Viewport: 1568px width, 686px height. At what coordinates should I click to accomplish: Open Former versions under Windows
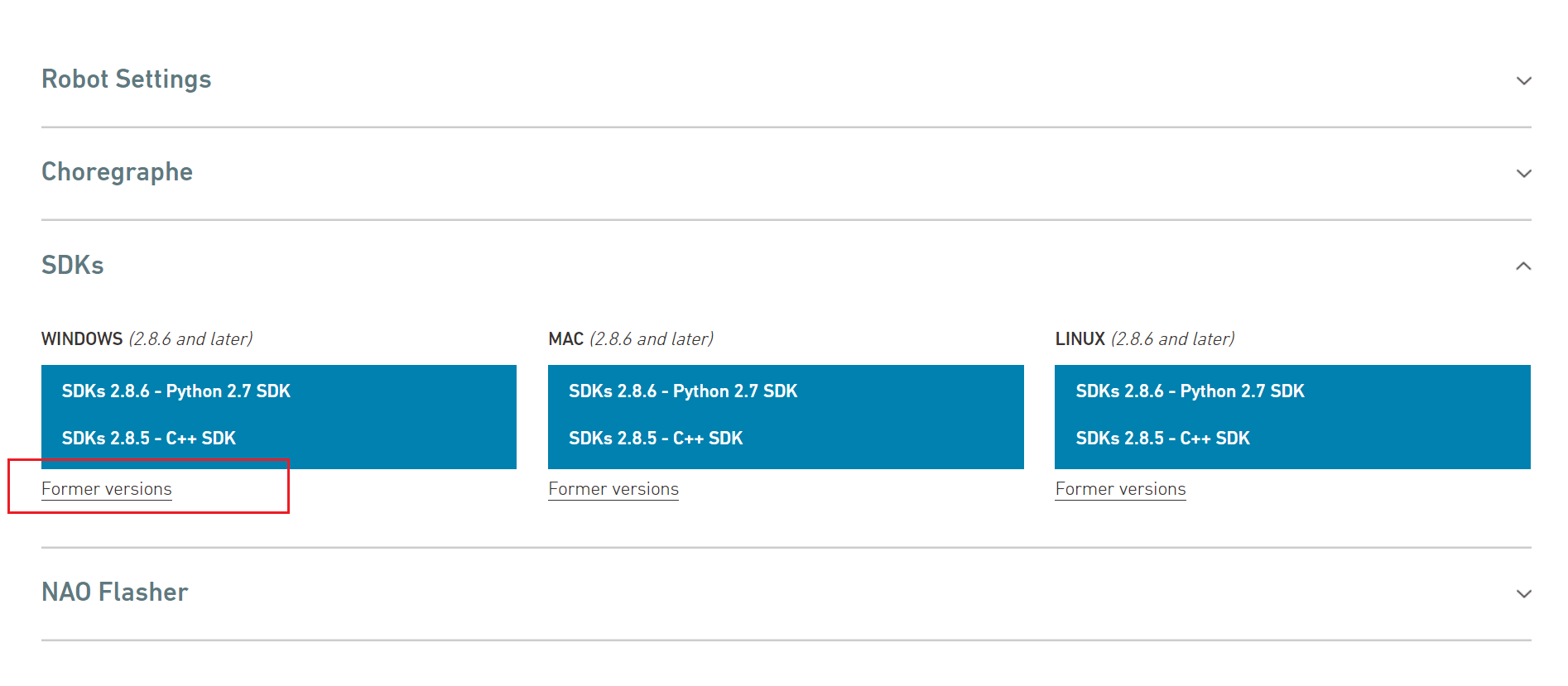click(x=107, y=489)
